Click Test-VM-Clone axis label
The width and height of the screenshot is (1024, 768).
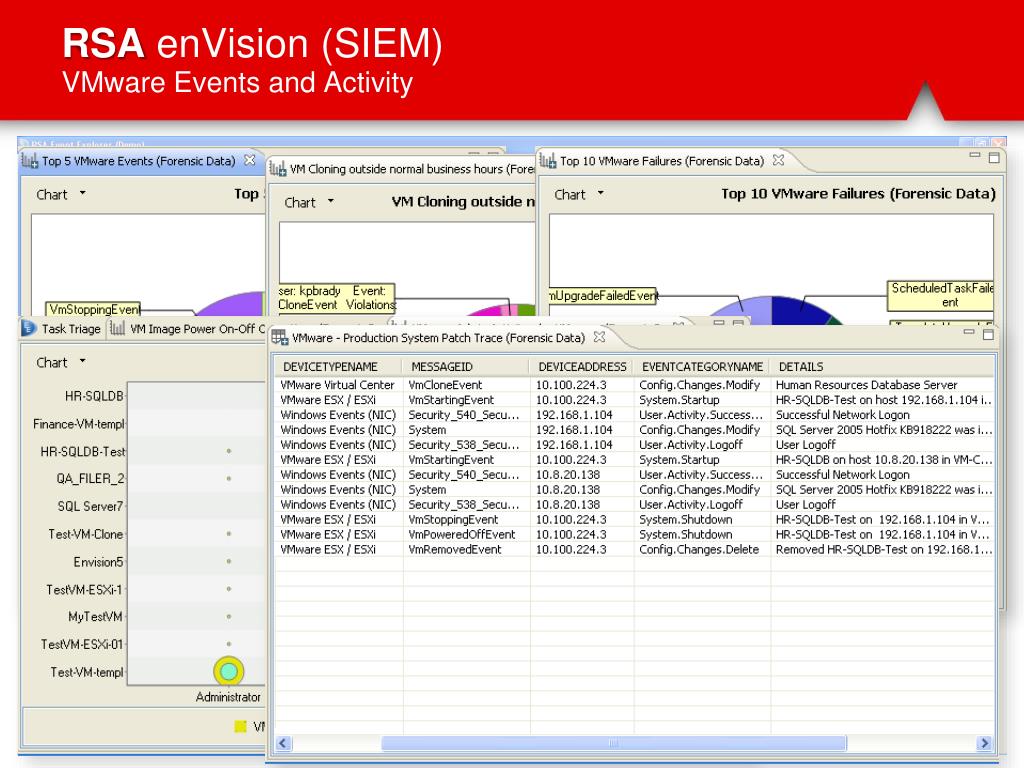click(86, 534)
